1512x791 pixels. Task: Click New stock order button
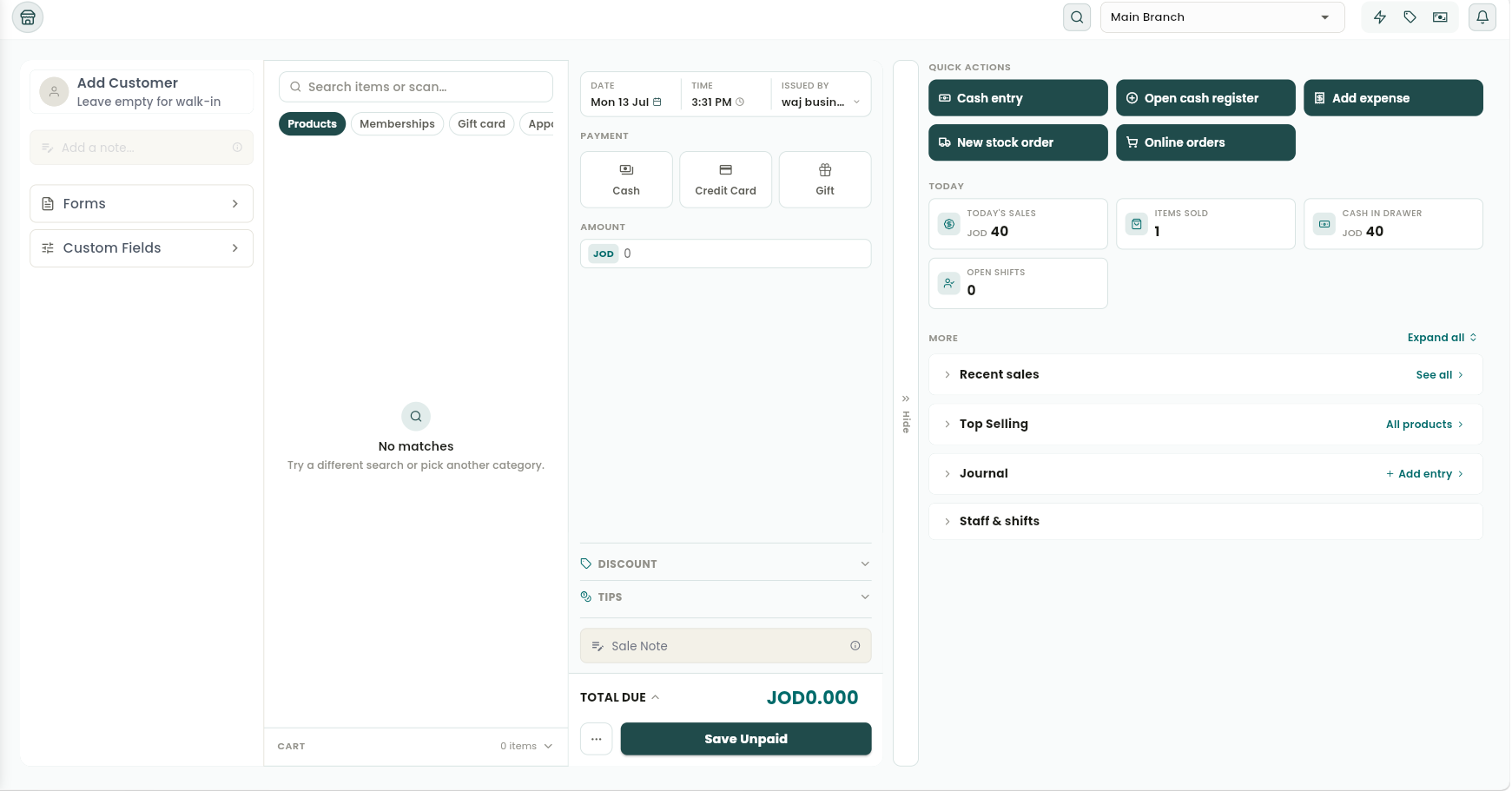click(x=1018, y=142)
